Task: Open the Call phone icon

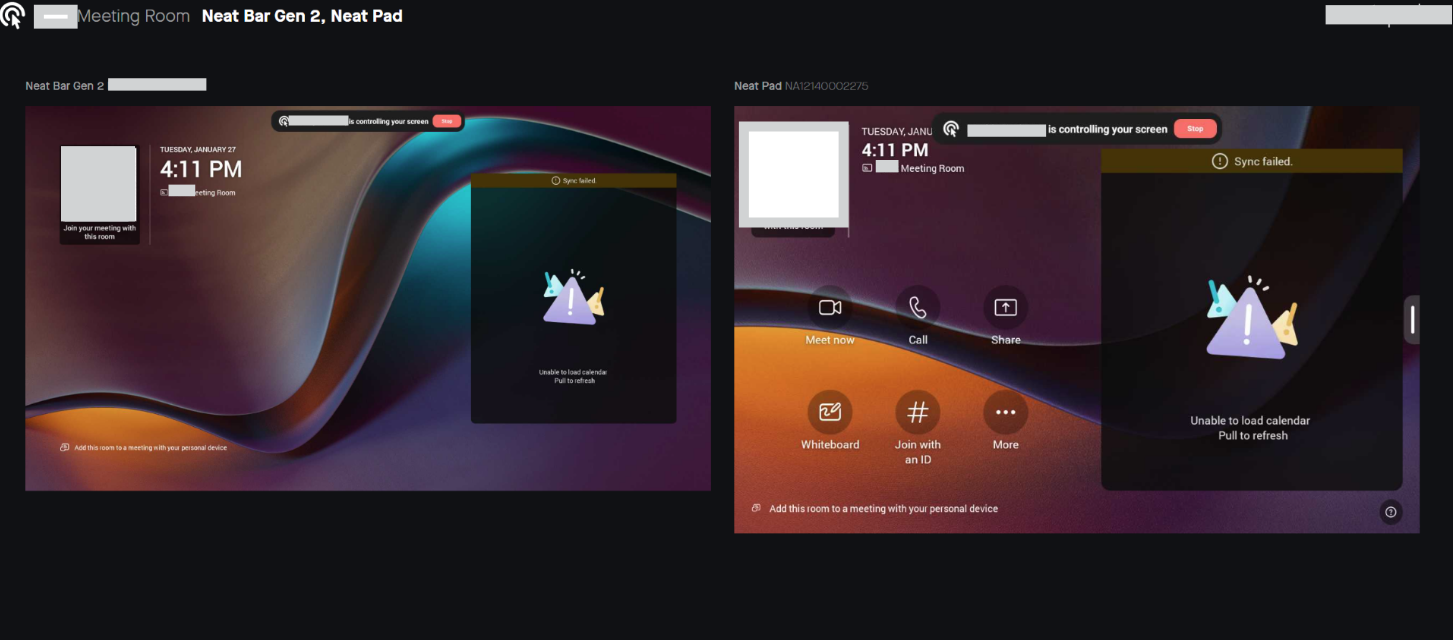Action: [918, 308]
